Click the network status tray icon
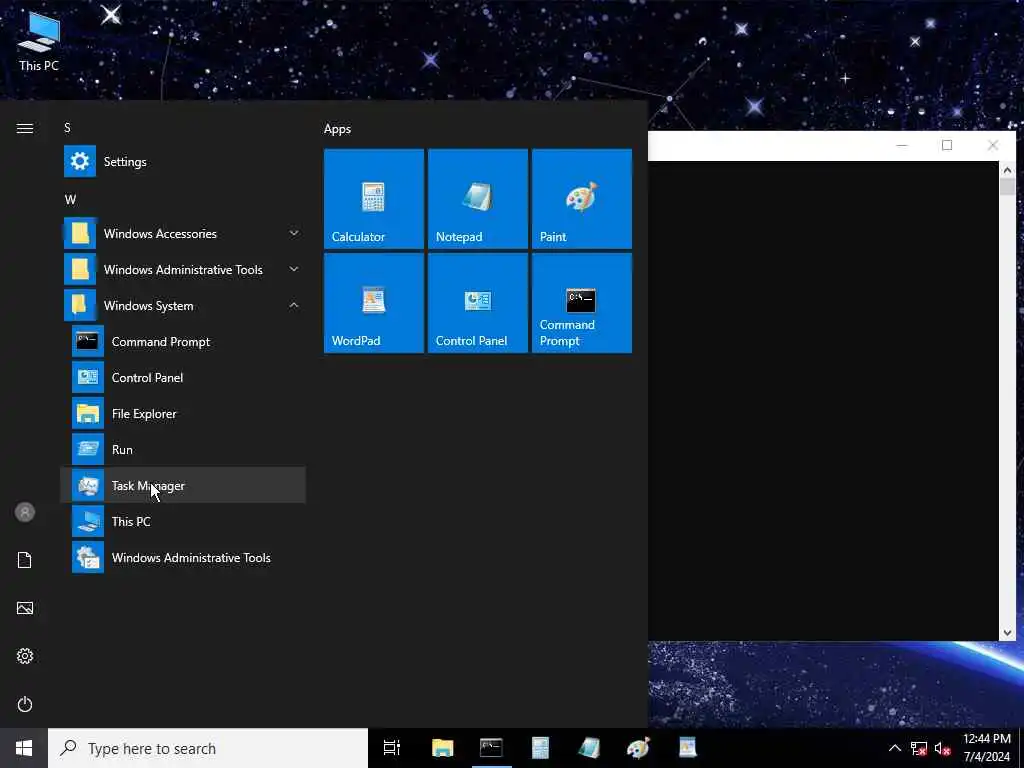Screen dimensions: 1024x768 pyautogui.click(x=919, y=748)
